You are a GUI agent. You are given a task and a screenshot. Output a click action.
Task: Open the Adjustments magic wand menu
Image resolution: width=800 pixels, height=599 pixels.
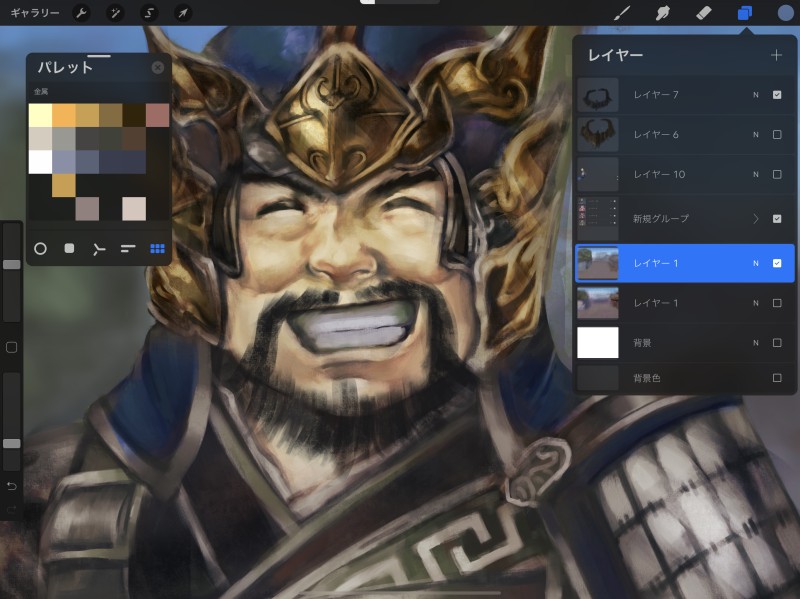pos(115,13)
